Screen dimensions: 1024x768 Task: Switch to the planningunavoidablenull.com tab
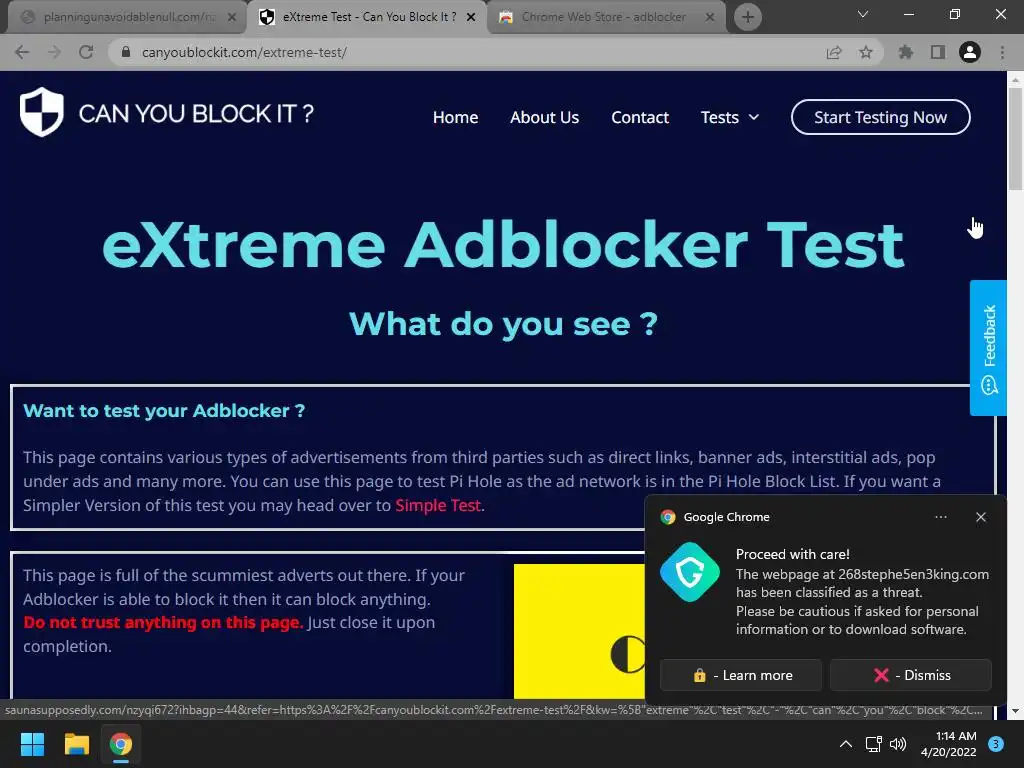[127, 17]
